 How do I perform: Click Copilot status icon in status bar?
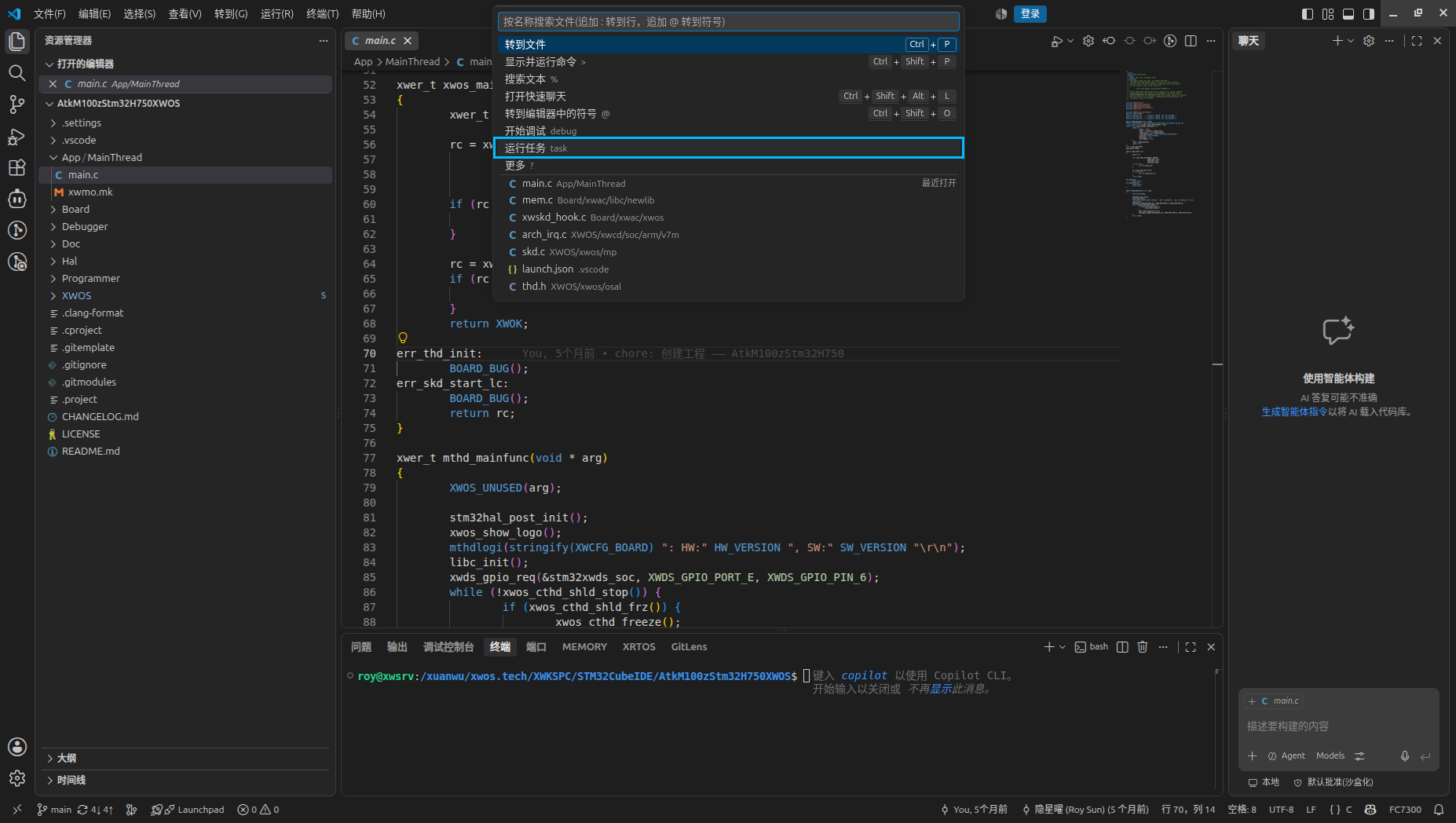click(x=1370, y=810)
